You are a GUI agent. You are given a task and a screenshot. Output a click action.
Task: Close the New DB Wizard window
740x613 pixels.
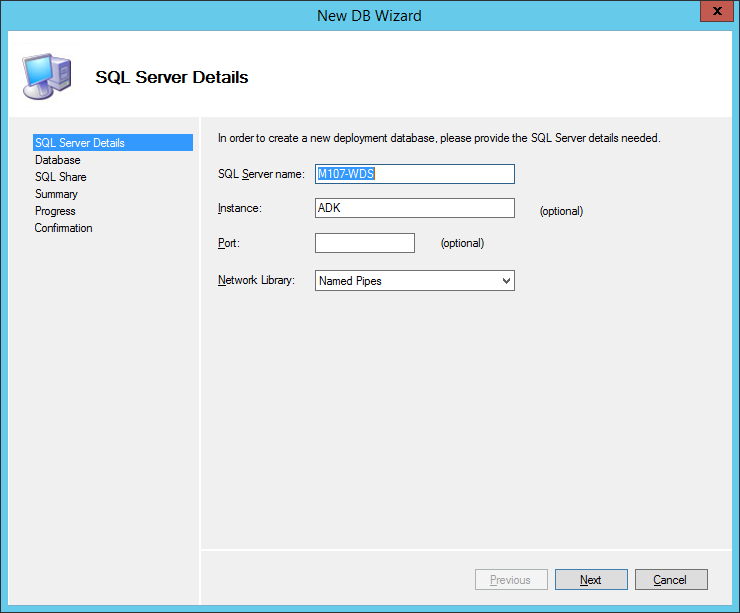pos(714,14)
